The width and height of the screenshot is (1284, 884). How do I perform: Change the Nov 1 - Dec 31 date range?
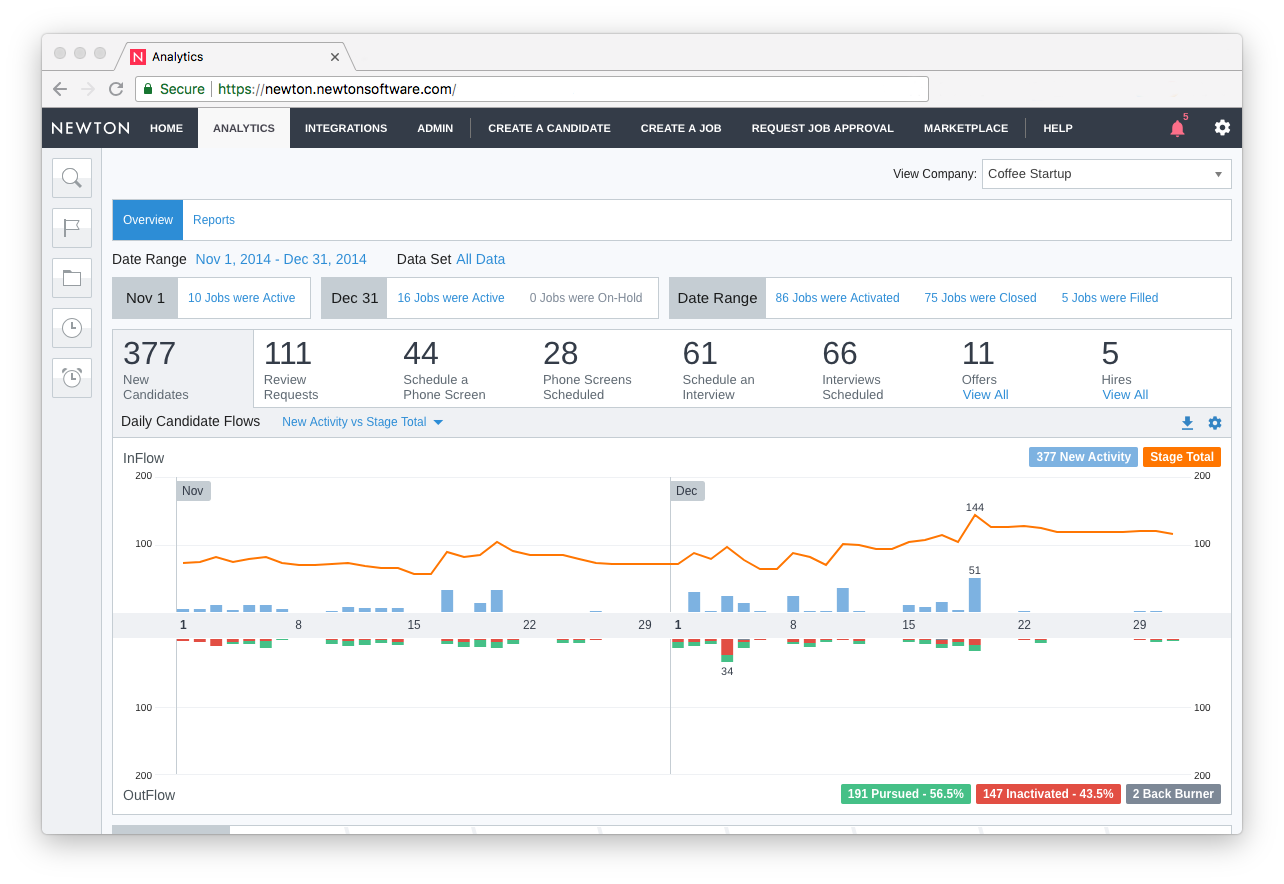(281, 259)
